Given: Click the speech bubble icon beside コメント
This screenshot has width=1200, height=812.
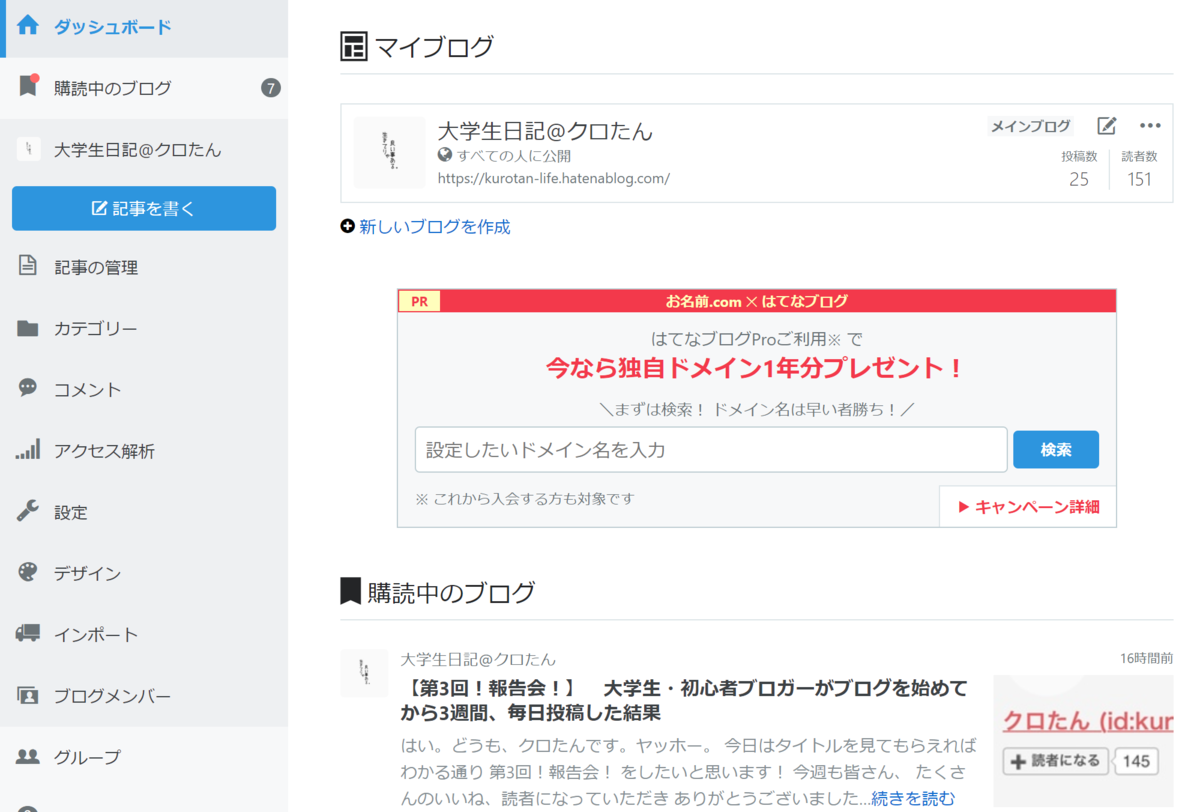Looking at the screenshot, I should [28, 388].
